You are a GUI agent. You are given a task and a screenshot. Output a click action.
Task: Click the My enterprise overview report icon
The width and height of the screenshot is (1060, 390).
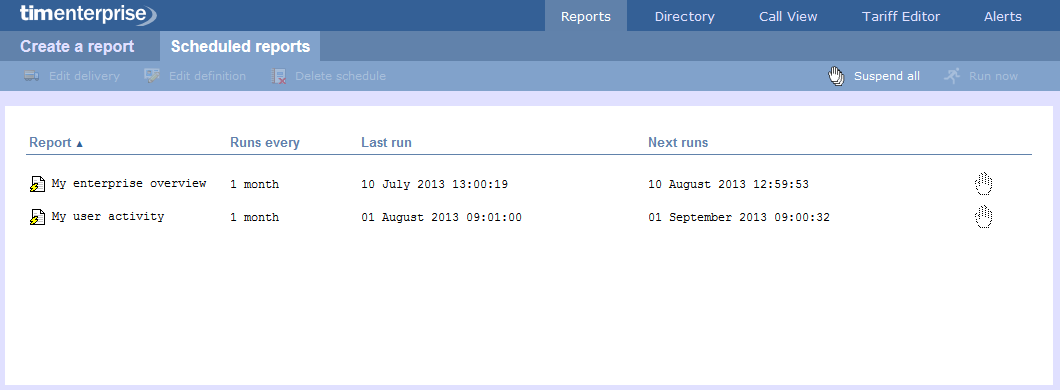click(x=38, y=184)
